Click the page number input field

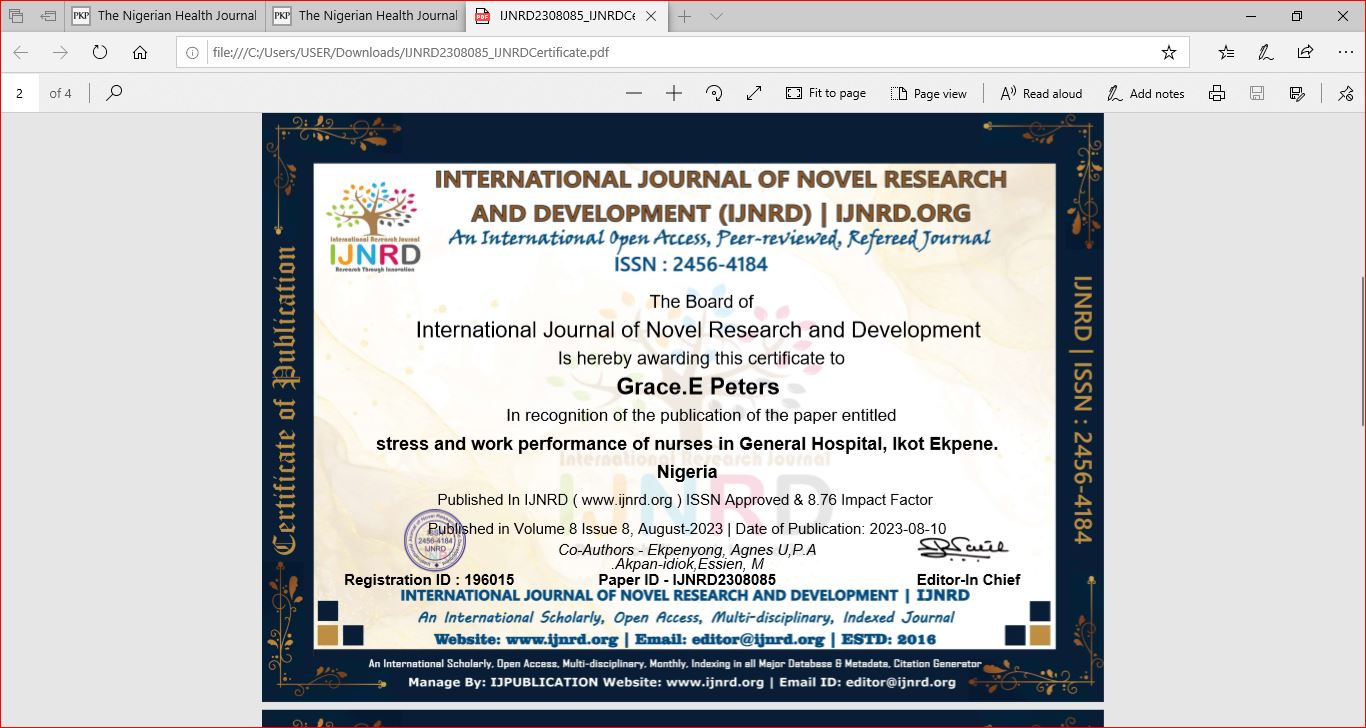[x=20, y=93]
